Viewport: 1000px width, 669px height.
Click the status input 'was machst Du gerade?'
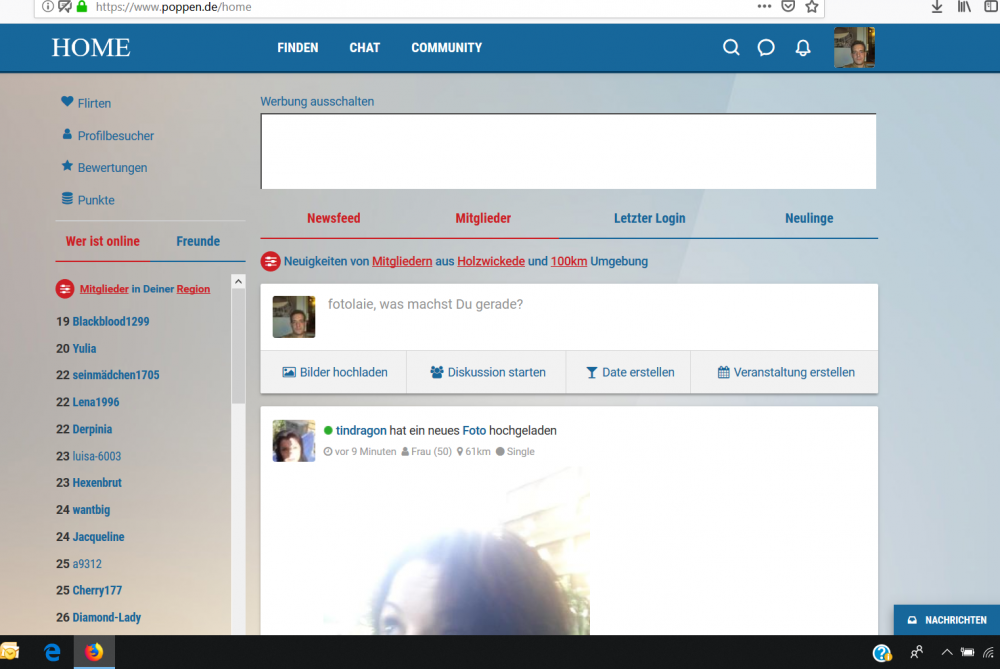point(590,304)
